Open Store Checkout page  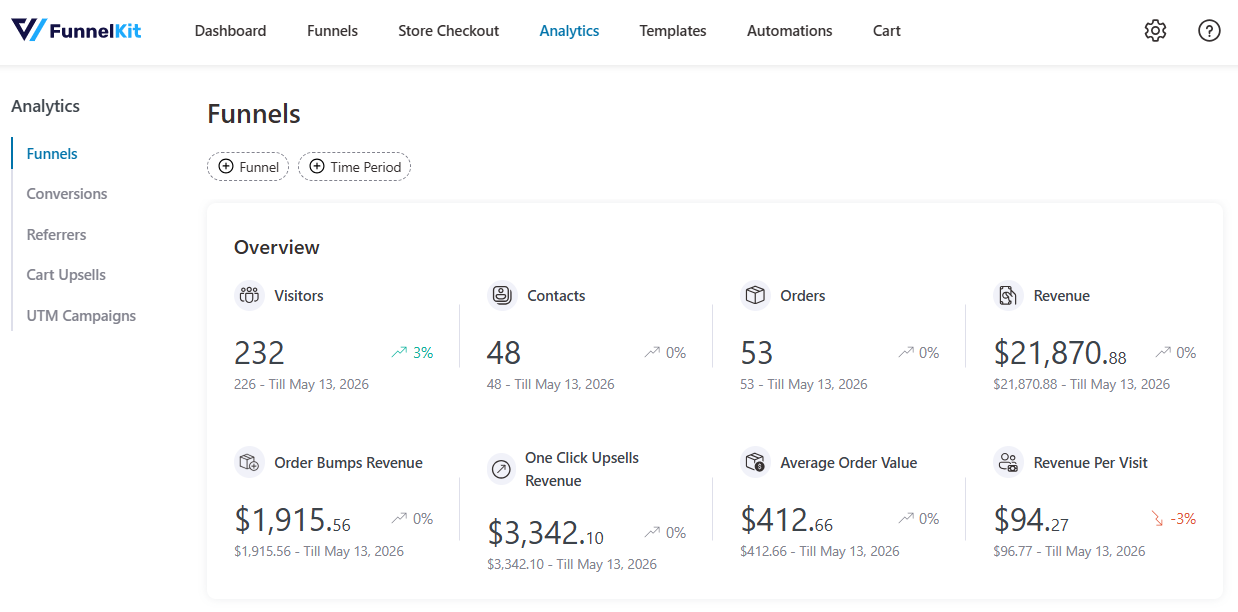click(x=448, y=31)
